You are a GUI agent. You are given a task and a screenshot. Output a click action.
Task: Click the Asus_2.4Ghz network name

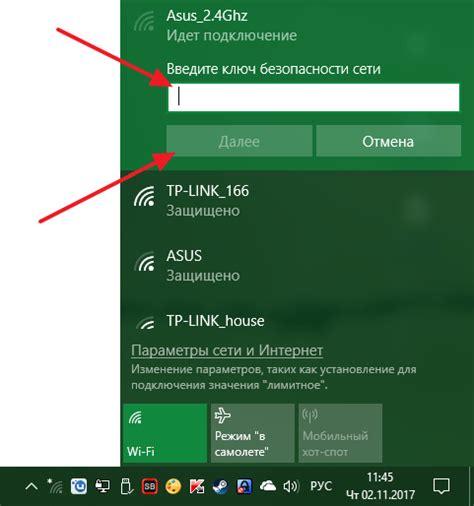tap(207, 16)
